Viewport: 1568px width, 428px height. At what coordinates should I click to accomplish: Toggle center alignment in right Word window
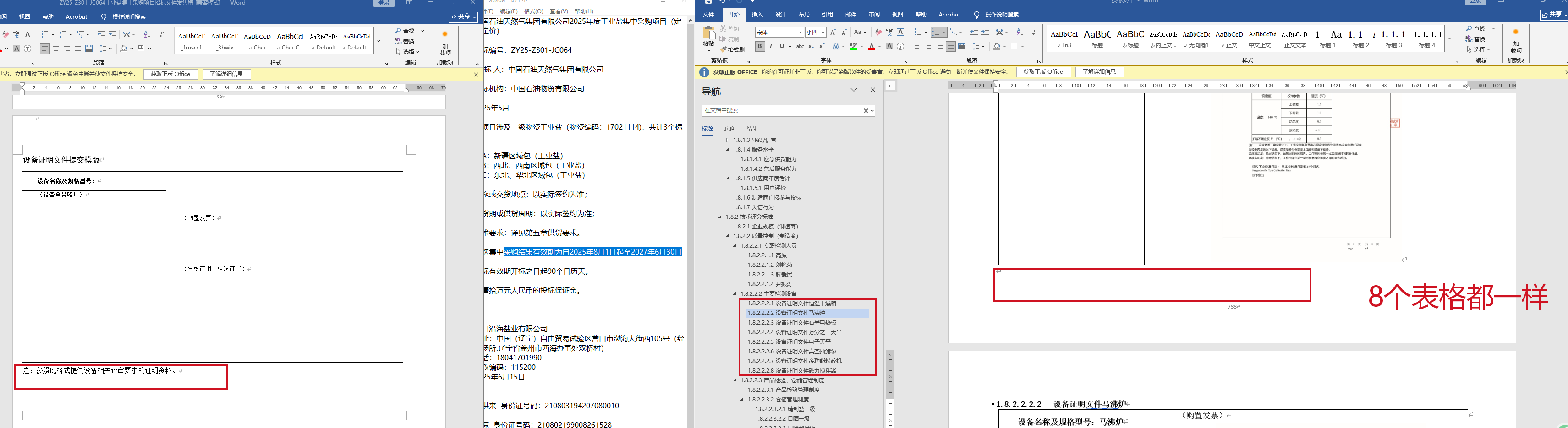point(929,46)
